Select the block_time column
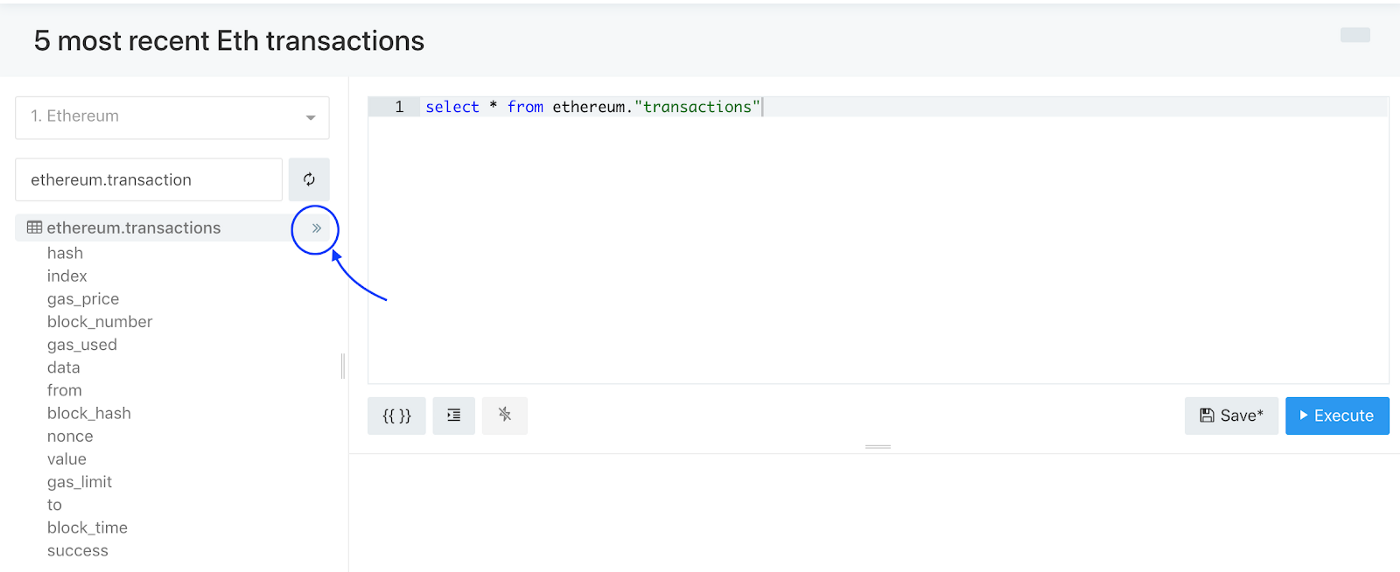Viewport: 1400px width, 572px height. click(x=87, y=529)
